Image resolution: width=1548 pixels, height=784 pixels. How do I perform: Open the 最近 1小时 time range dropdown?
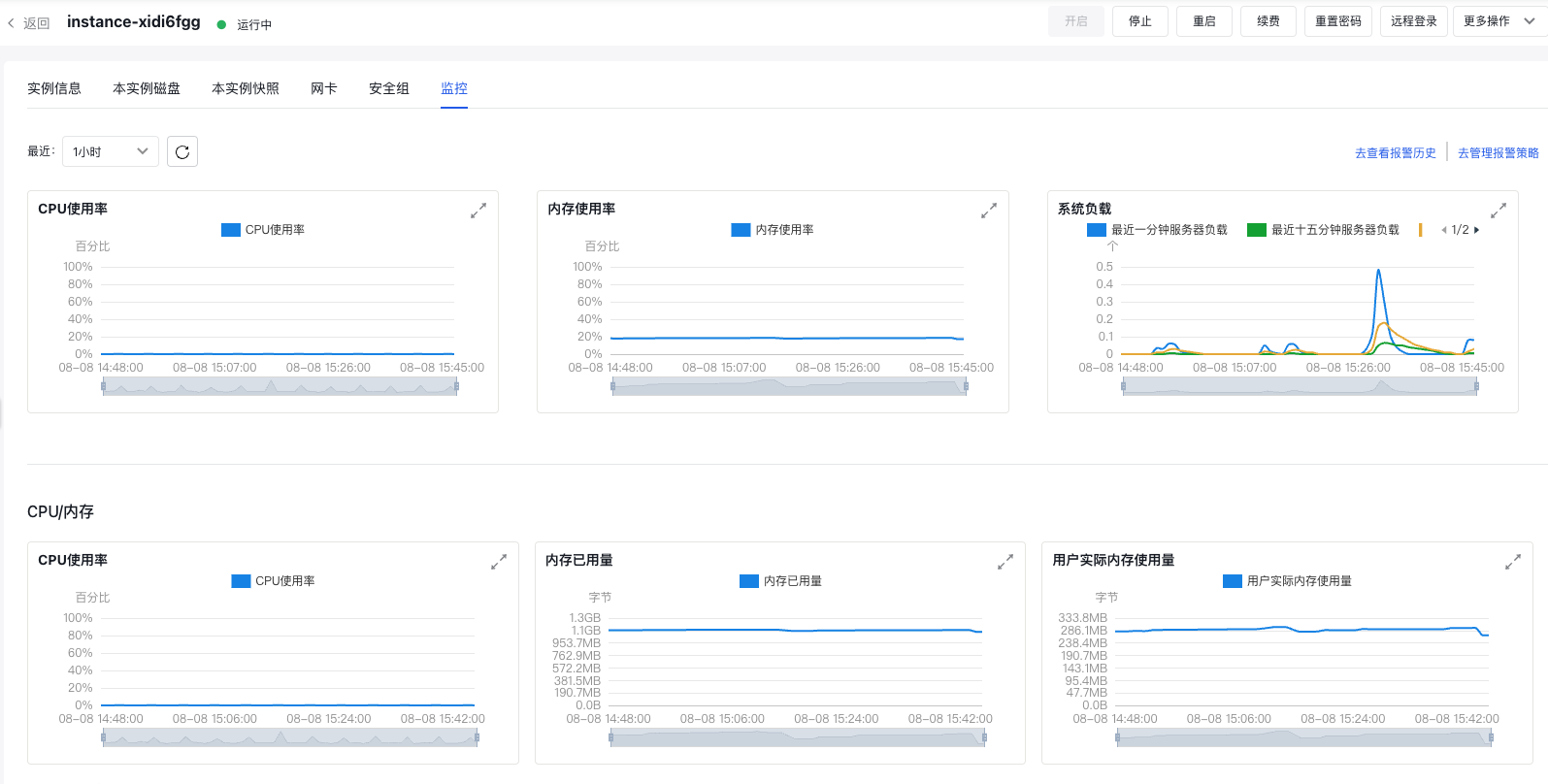tap(111, 151)
